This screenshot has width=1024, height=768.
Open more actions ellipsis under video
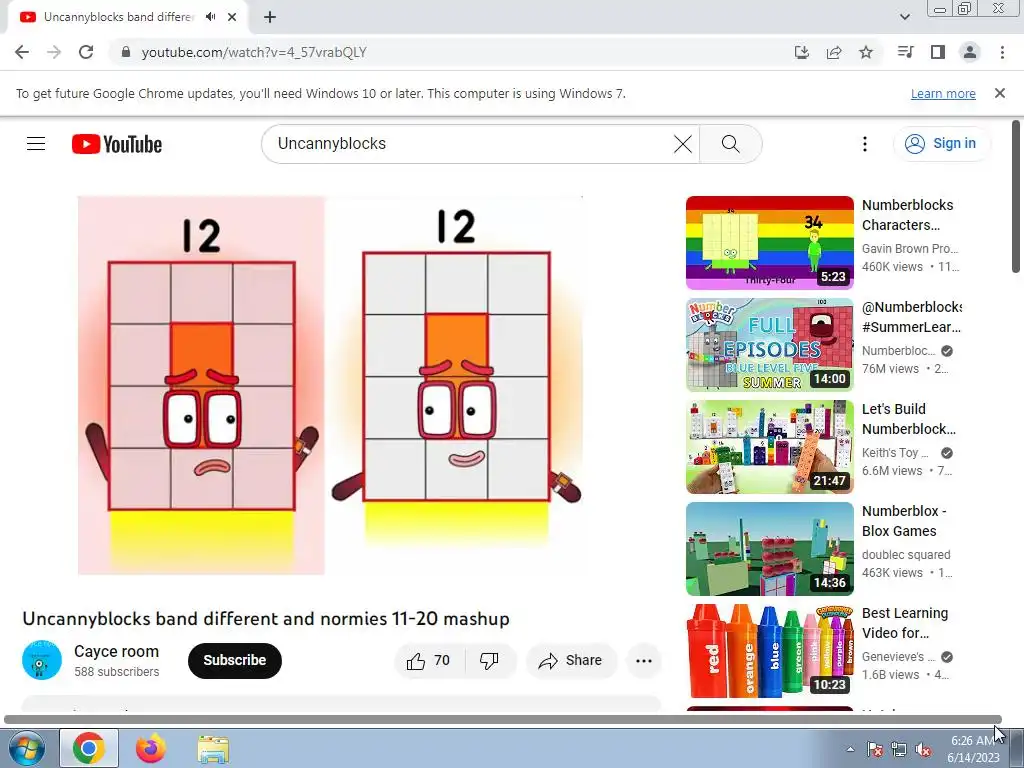pyautogui.click(x=644, y=661)
